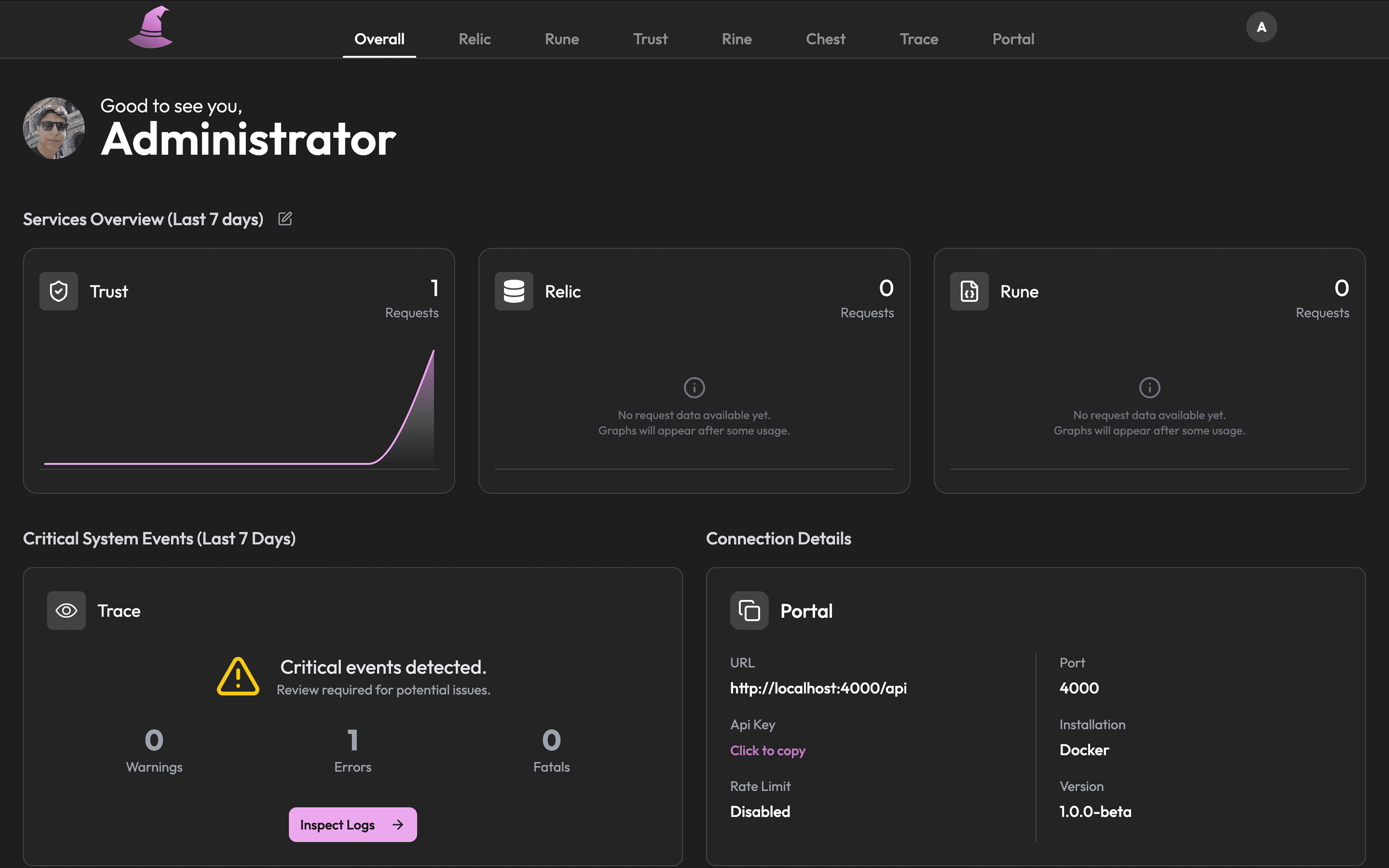Screen dimensions: 1389x868
Task: Open the edit pencil next to Services Overview
Action: (285, 218)
